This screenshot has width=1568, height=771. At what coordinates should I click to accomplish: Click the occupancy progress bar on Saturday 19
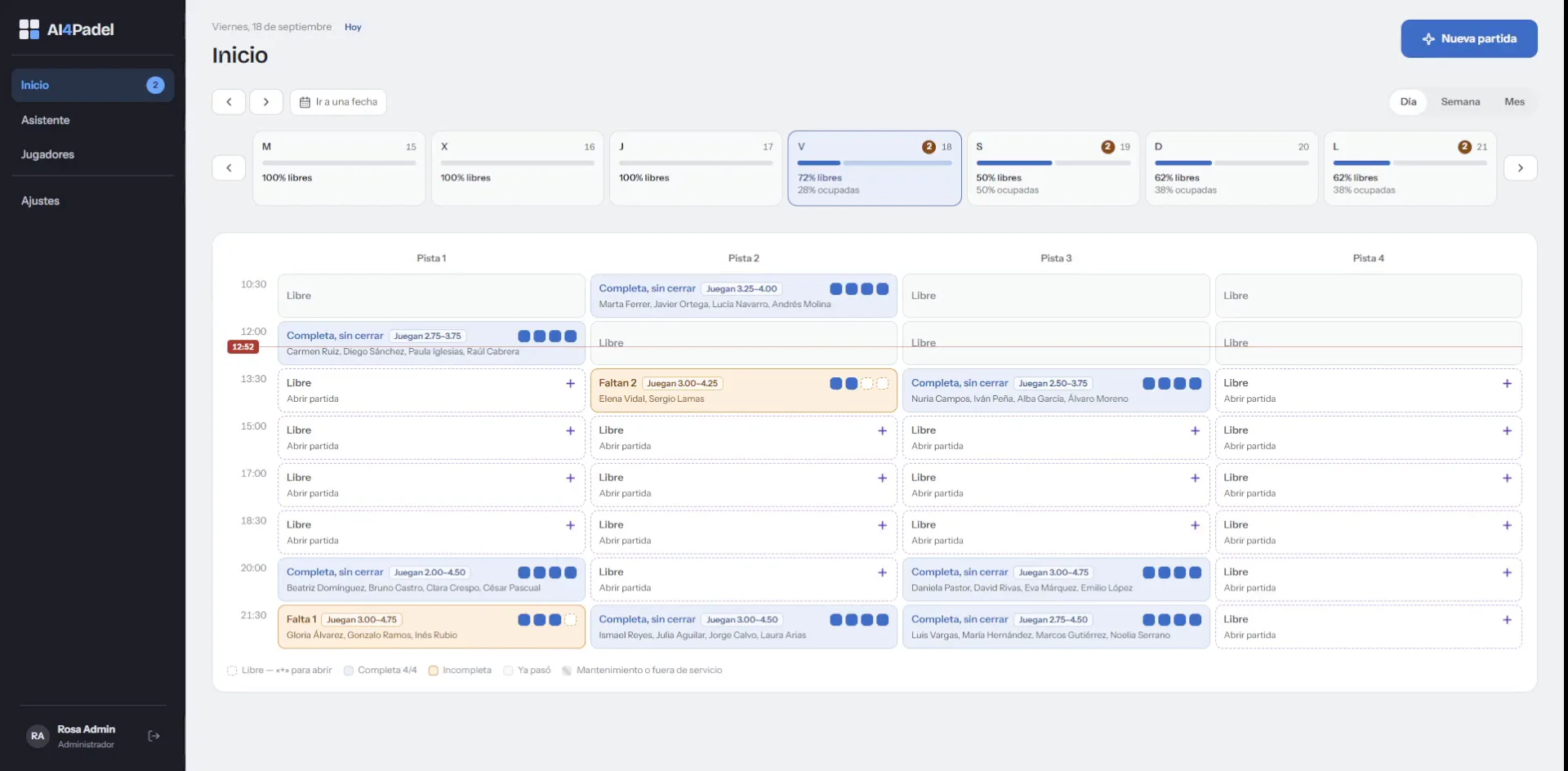tap(1053, 163)
